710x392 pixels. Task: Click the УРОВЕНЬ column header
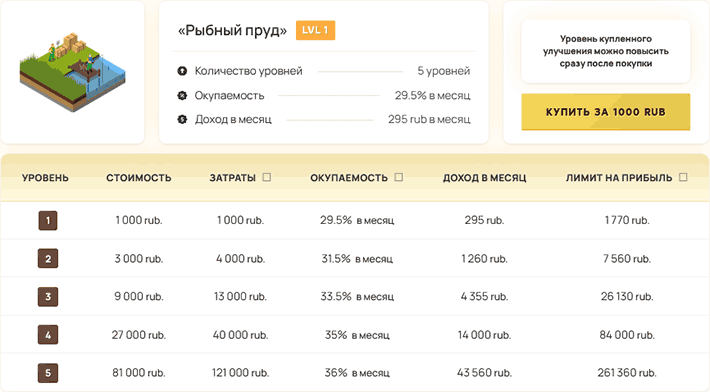(x=45, y=178)
